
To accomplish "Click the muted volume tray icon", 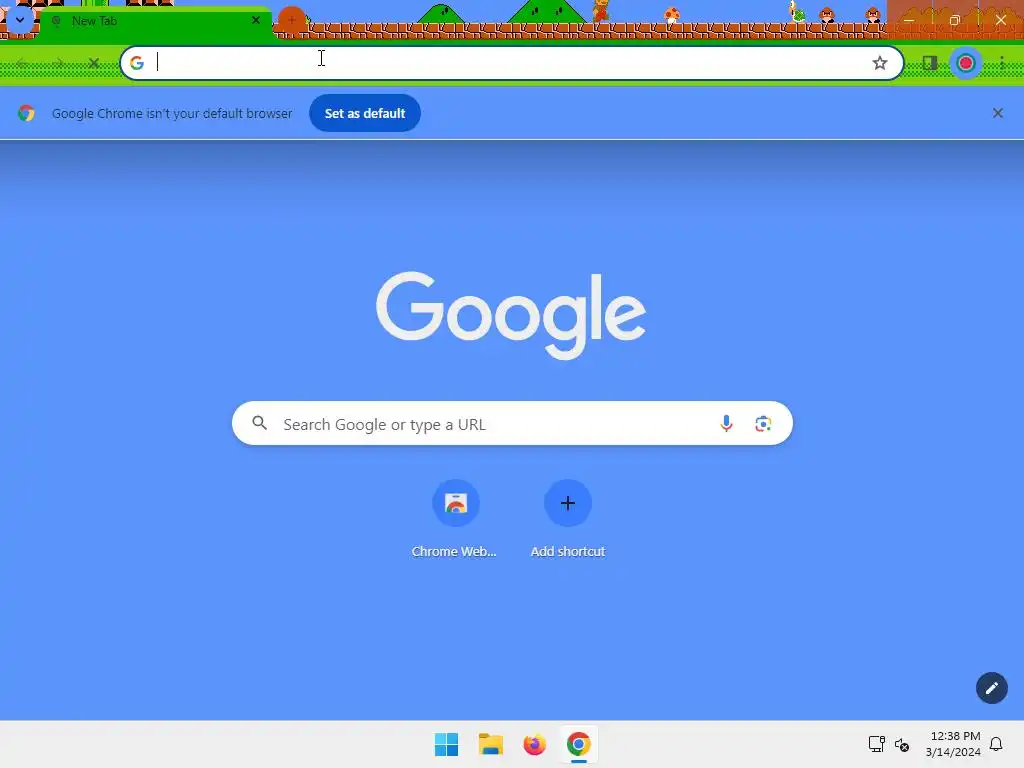I will click(902, 744).
